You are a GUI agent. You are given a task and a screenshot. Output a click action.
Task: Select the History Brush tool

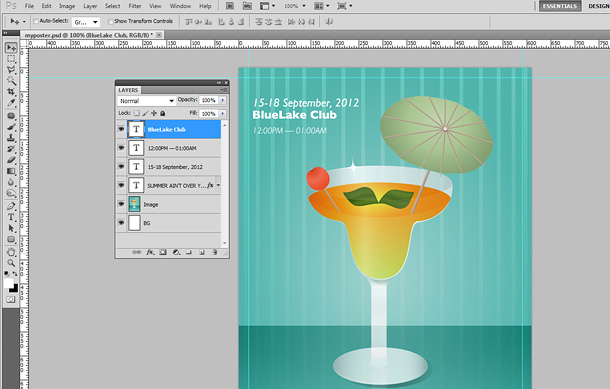click(x=11, y=149)
